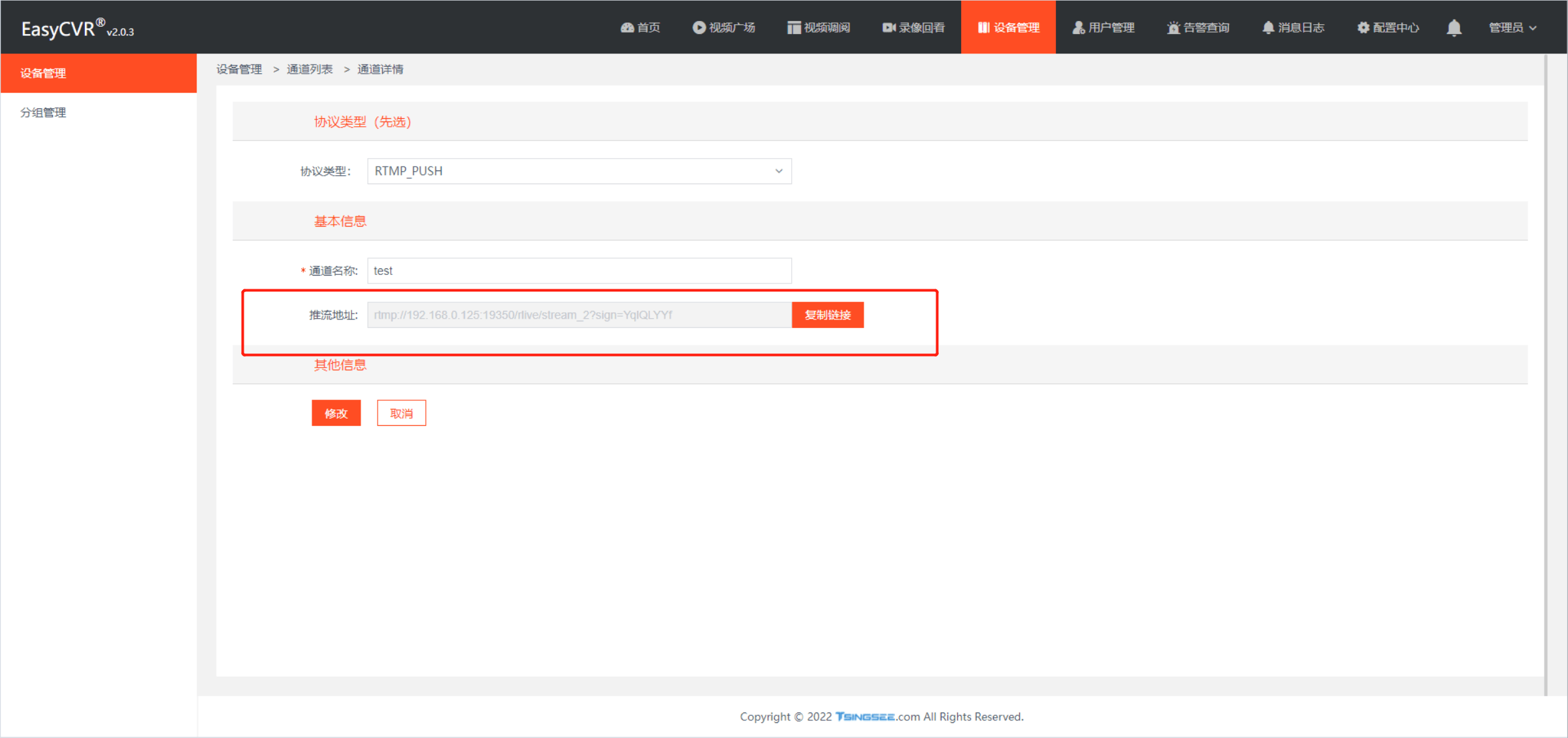1568x738 pixels.
Task: Open 用户管理 person-icon nav item
Action: point(1103,27)
